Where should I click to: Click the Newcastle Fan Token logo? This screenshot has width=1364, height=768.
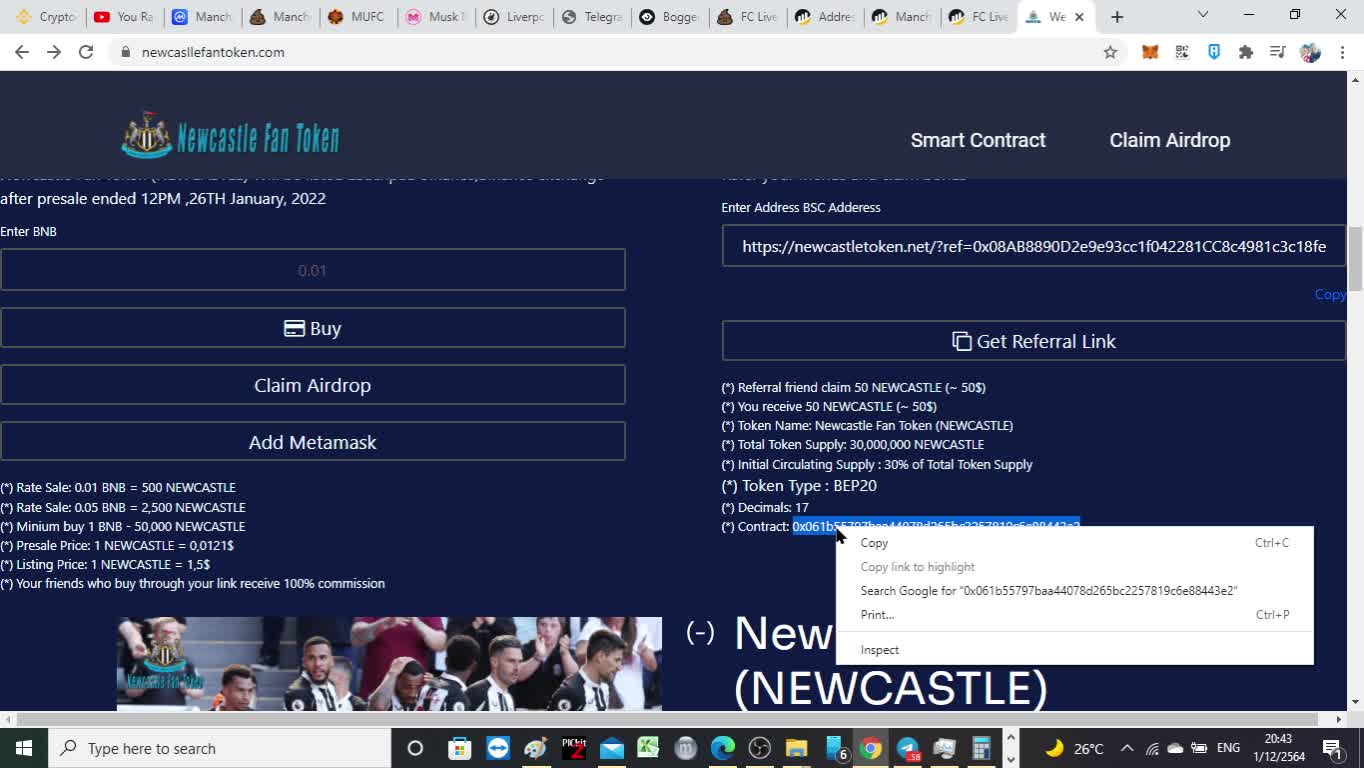[231, 137]
